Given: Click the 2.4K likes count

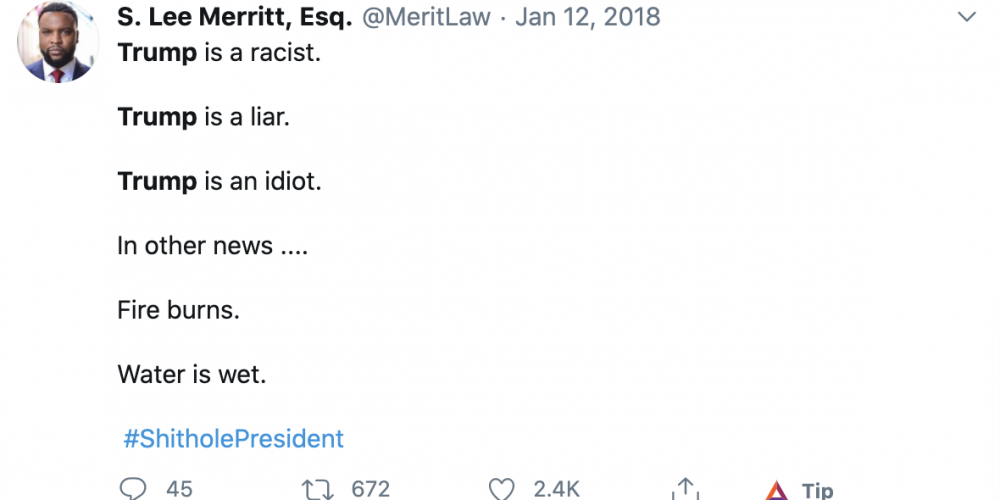Looking at the screenshot, I should (x=556, y=489).
